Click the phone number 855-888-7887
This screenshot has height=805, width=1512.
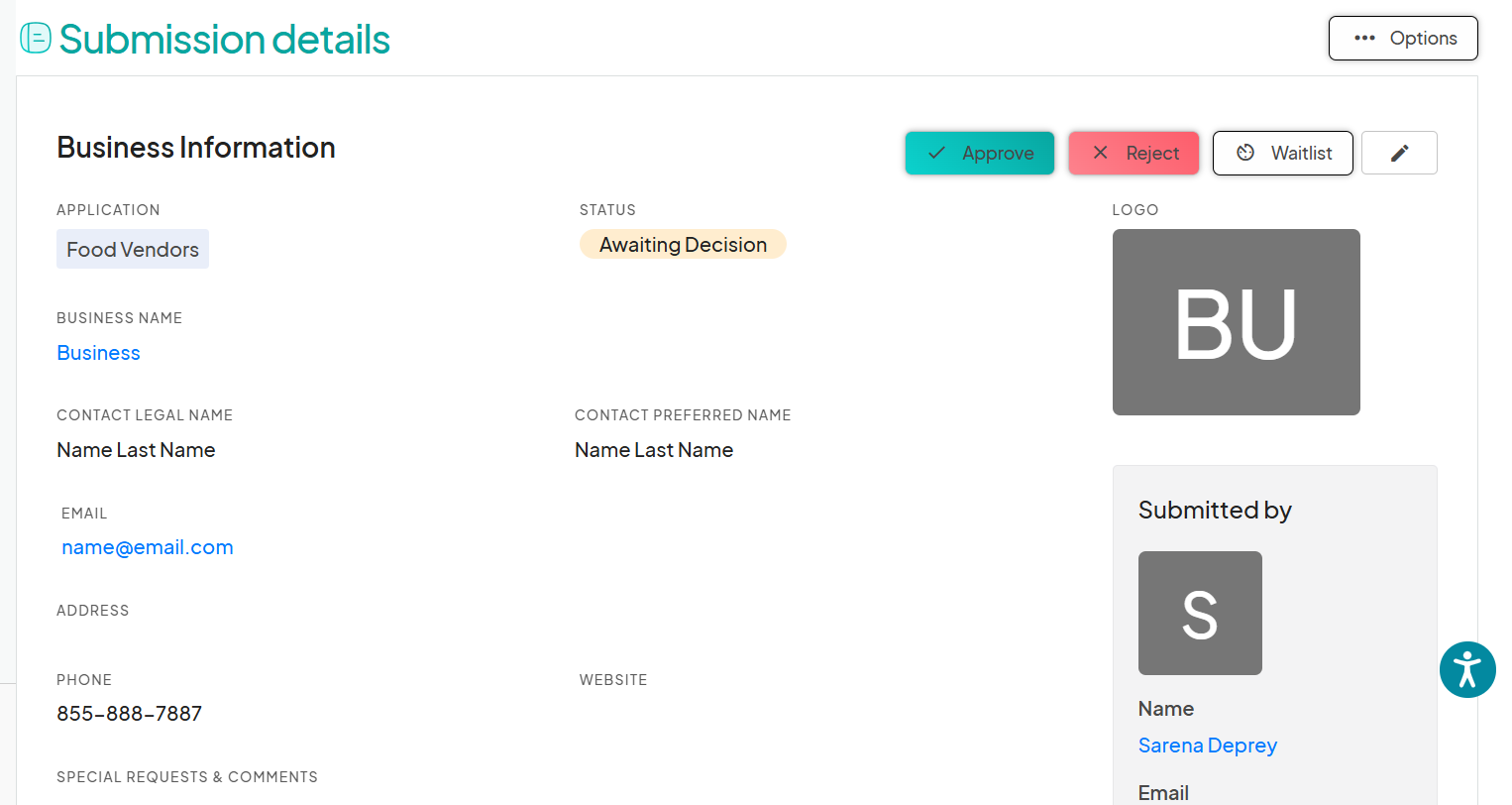[130, 714]
